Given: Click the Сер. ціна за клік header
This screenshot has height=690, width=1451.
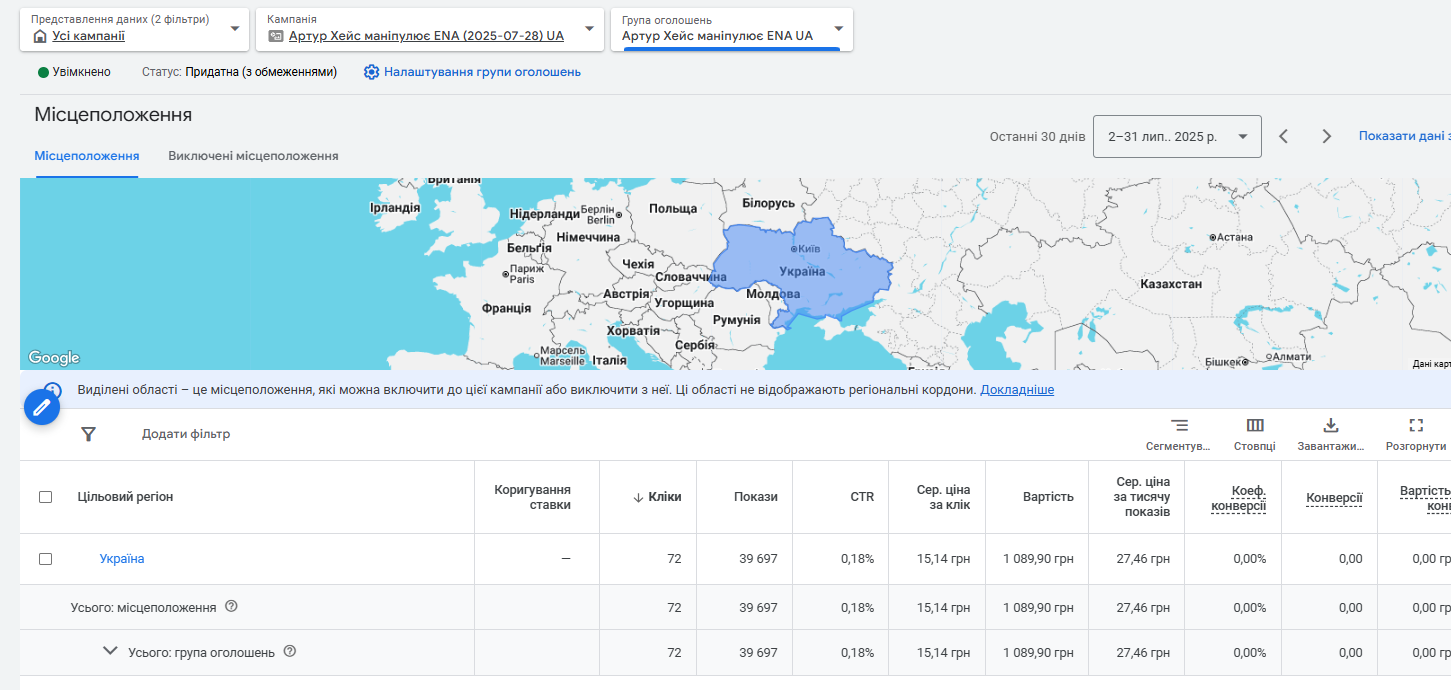Looking at the screenshot, I should pyautogui.click(x=944, y=497).
